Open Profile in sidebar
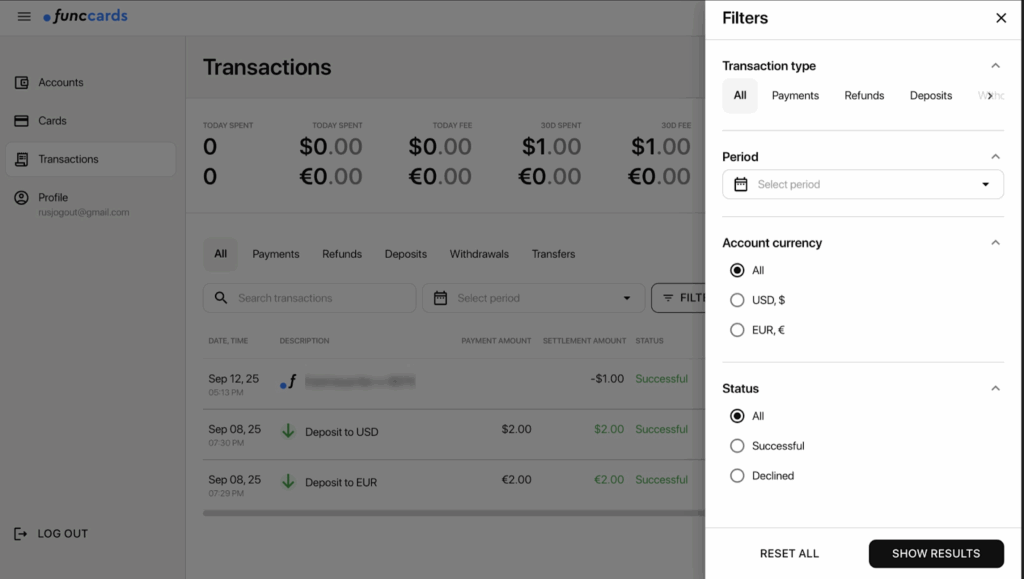1024x579 pixels. (x=91, y=204)
